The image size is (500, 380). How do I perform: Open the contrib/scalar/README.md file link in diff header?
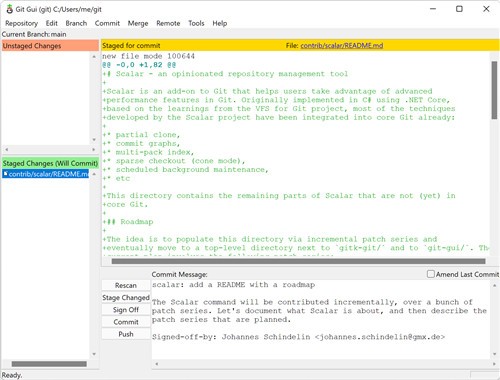342,46
